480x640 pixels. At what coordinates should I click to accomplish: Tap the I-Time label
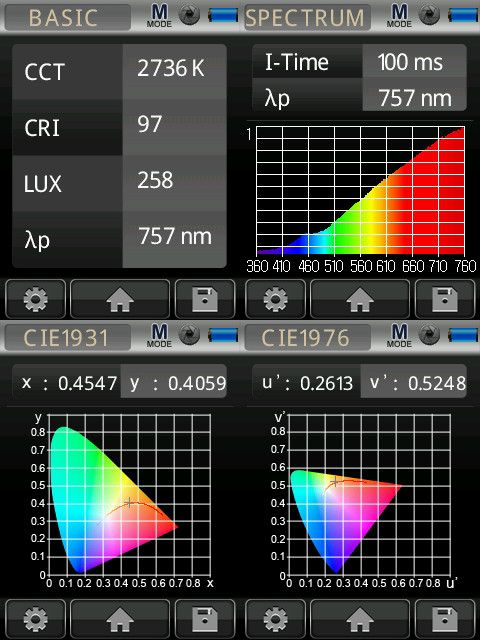[307, 61]
